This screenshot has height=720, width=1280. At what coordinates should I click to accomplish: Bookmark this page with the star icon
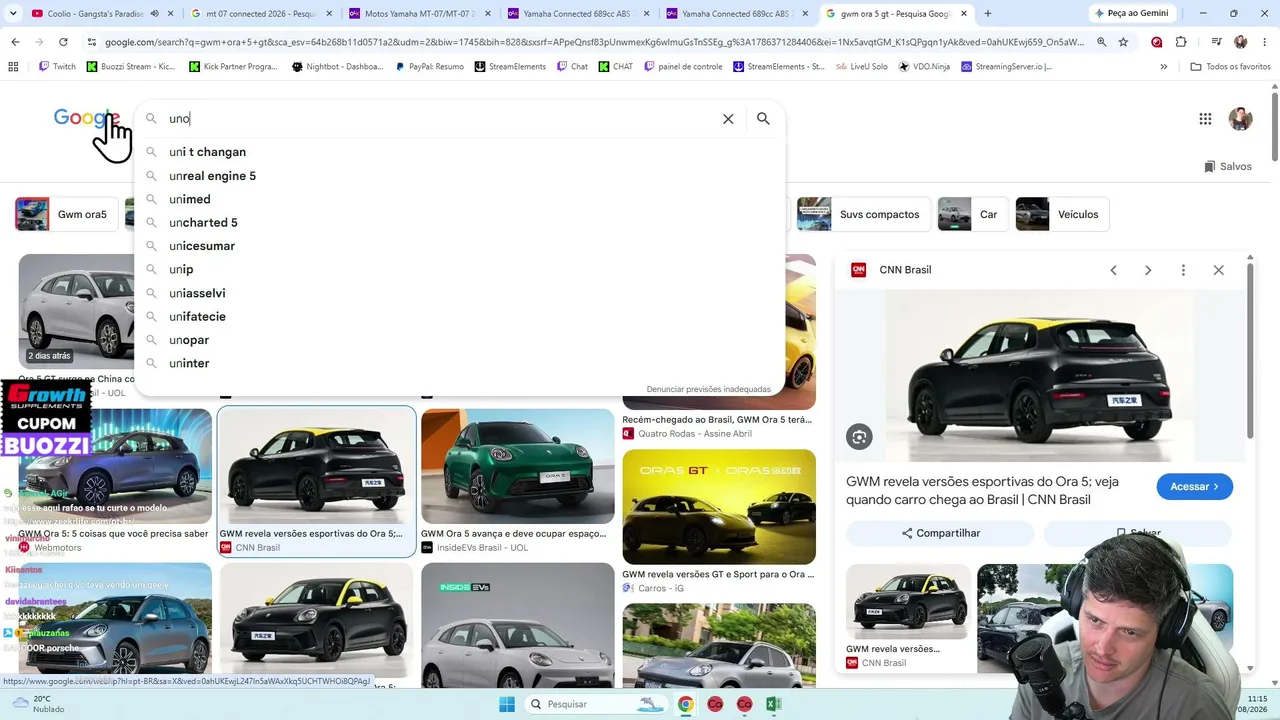pos(1123,42)
